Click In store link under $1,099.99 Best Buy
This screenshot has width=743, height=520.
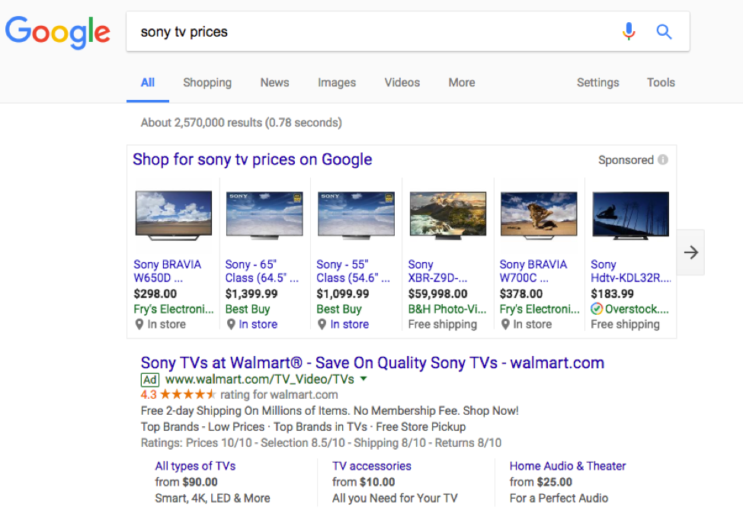[x=349, y=324]
